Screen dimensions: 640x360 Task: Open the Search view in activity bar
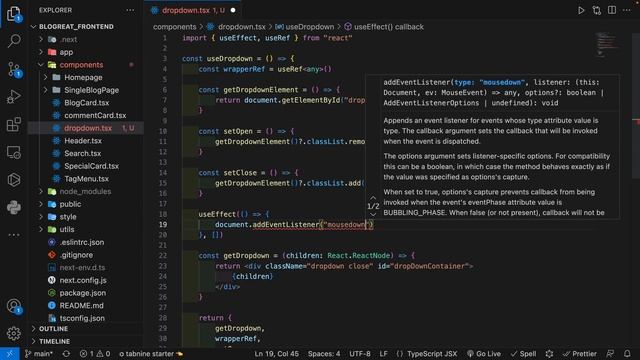pyautogui.click(x=13, y=41)
